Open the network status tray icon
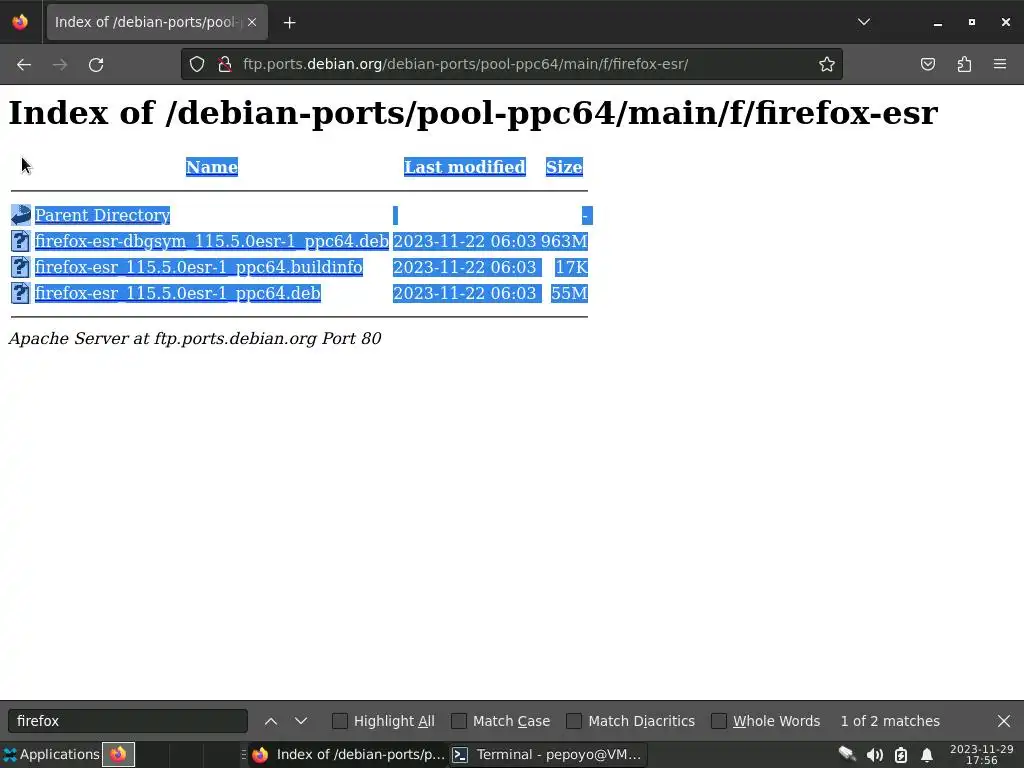 pos(847,754)
